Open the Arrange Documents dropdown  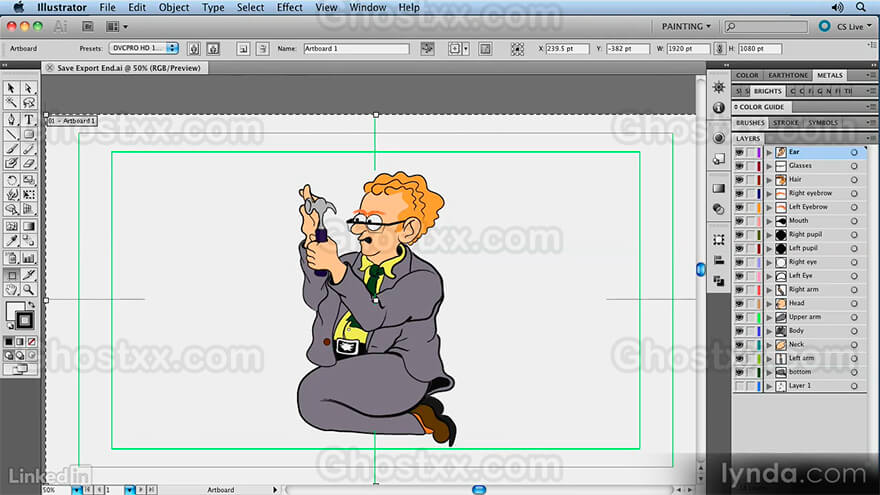point(116,26)
